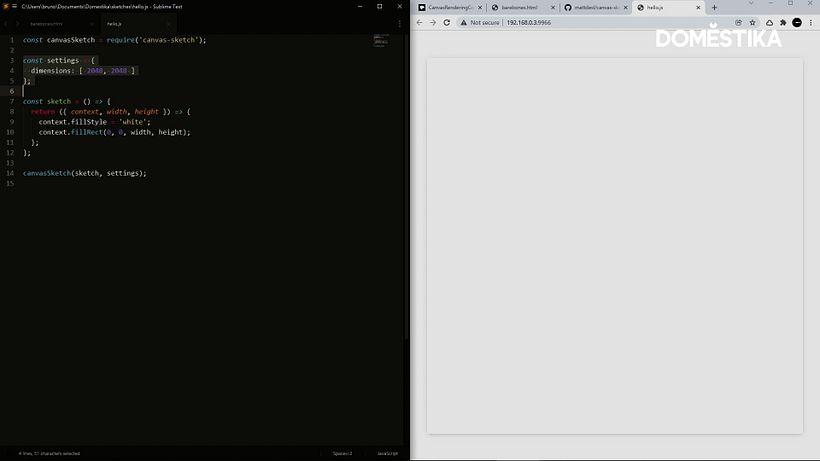Click the first 2048 dimension value
This screenshot has height=461, width=820.
[95, 71]
